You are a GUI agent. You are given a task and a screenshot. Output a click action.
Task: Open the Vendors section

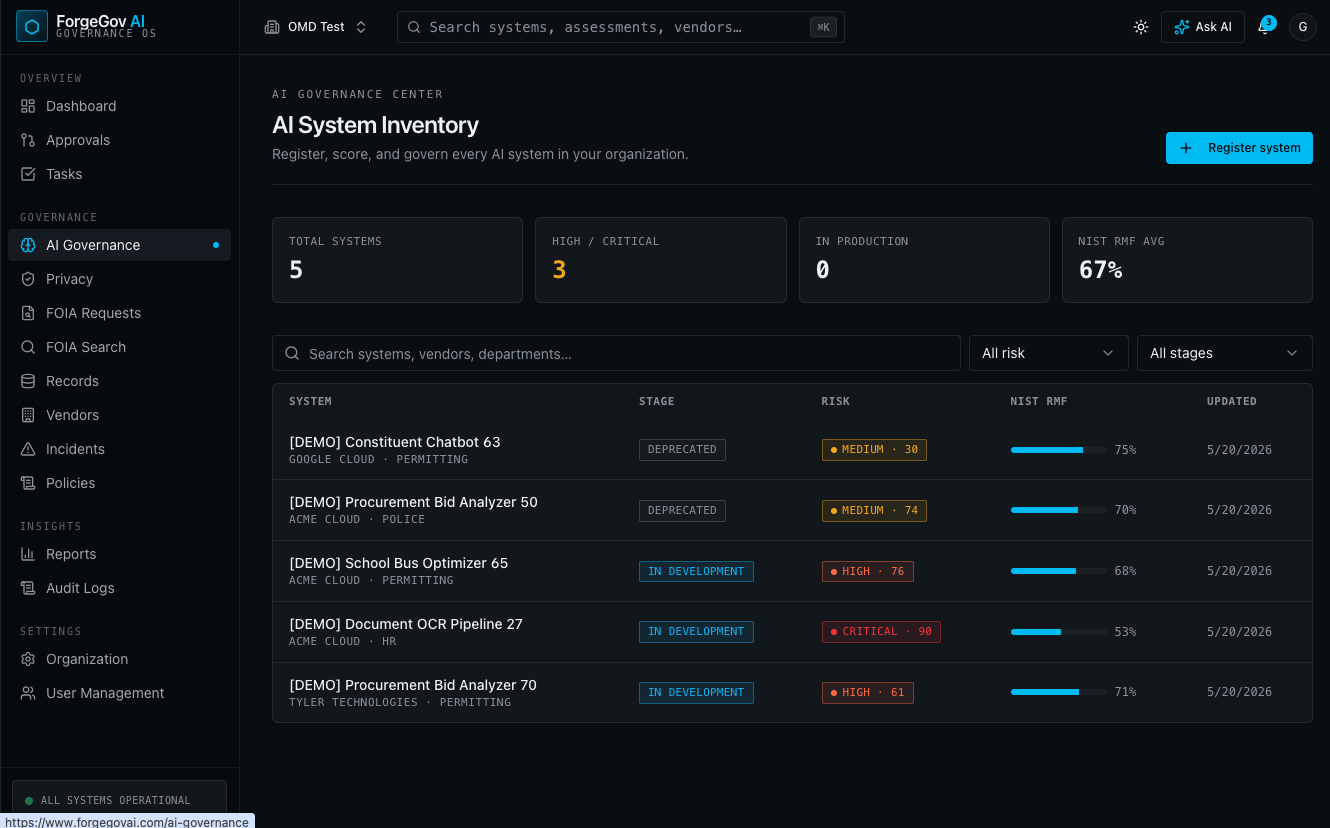[119, 415]
